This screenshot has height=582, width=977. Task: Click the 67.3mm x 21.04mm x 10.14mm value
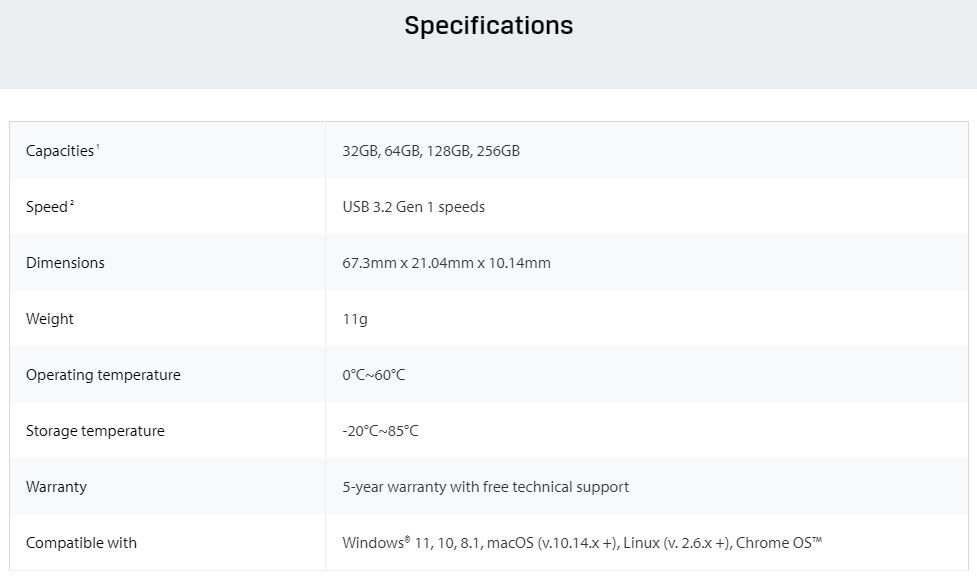(446, 263)
